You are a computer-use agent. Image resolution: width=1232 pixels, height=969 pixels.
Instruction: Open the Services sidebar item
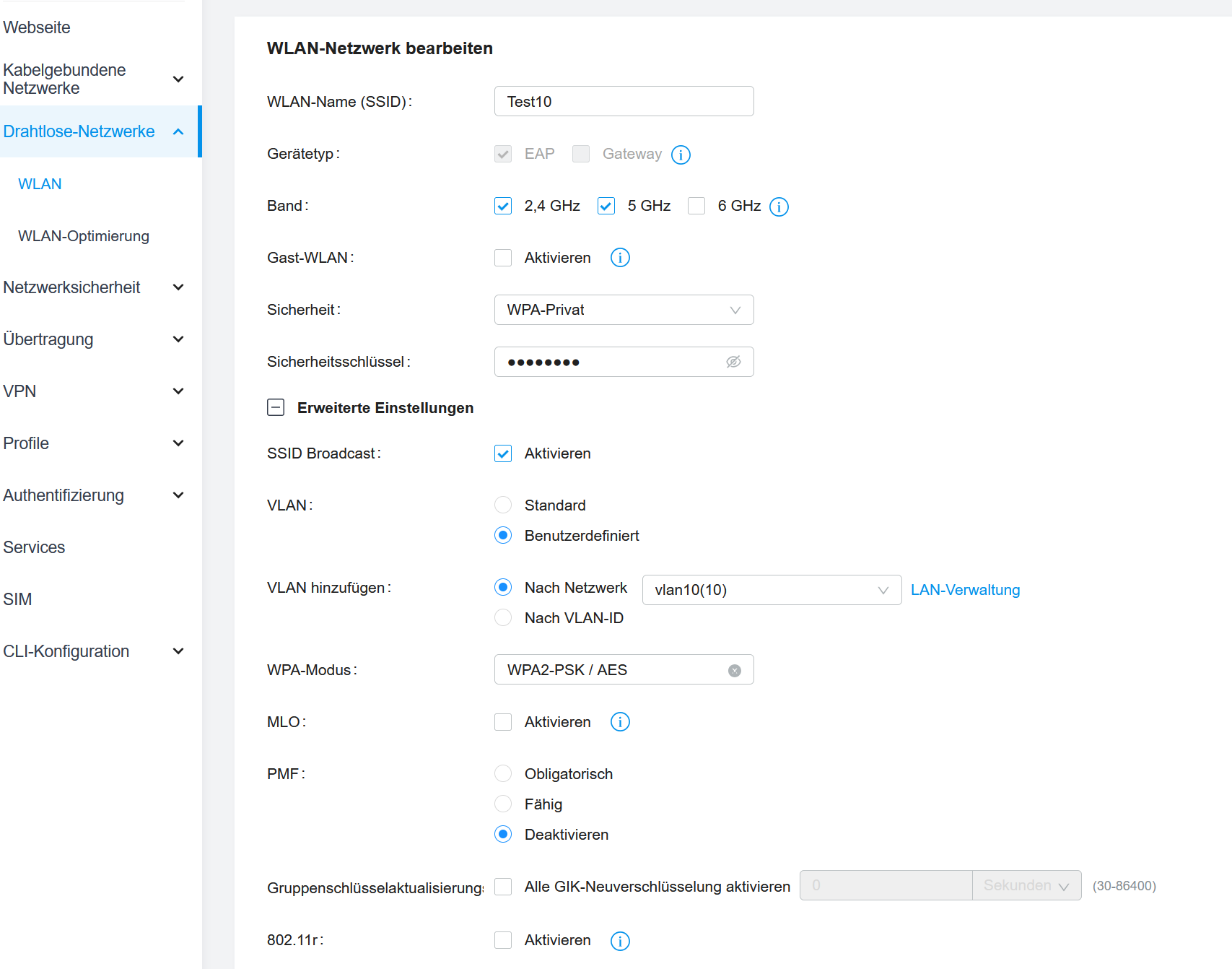(34, 547)
